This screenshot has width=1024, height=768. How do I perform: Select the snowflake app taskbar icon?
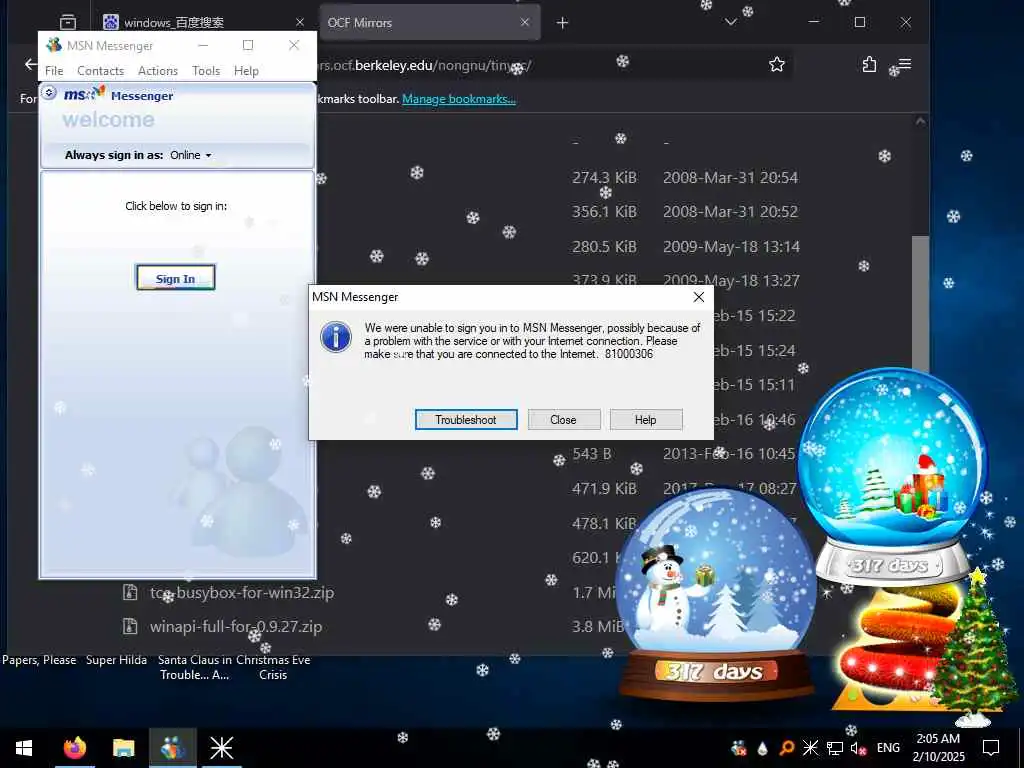point(221,748)
